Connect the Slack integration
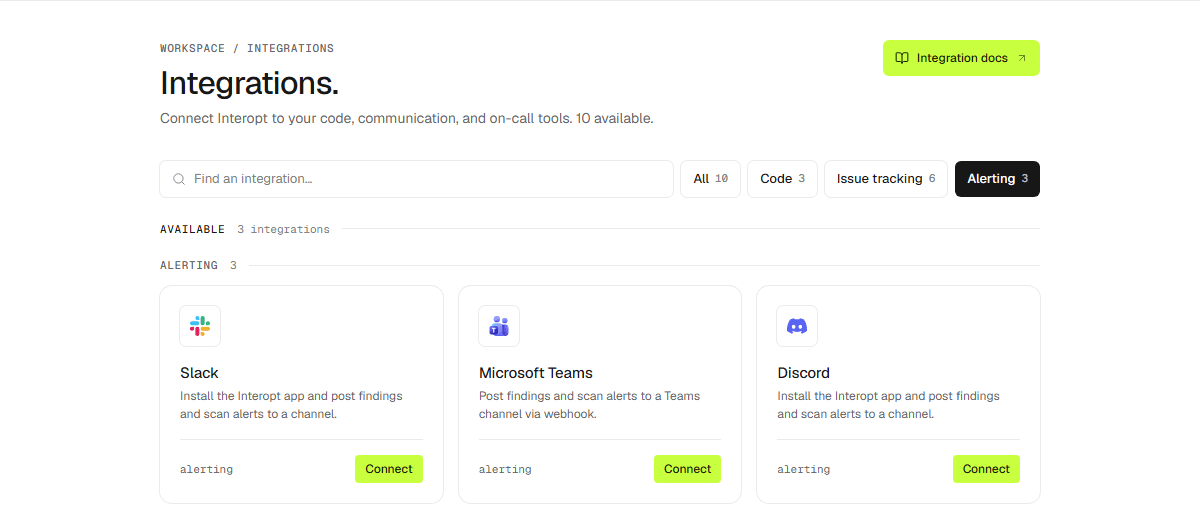 point(389,469)
